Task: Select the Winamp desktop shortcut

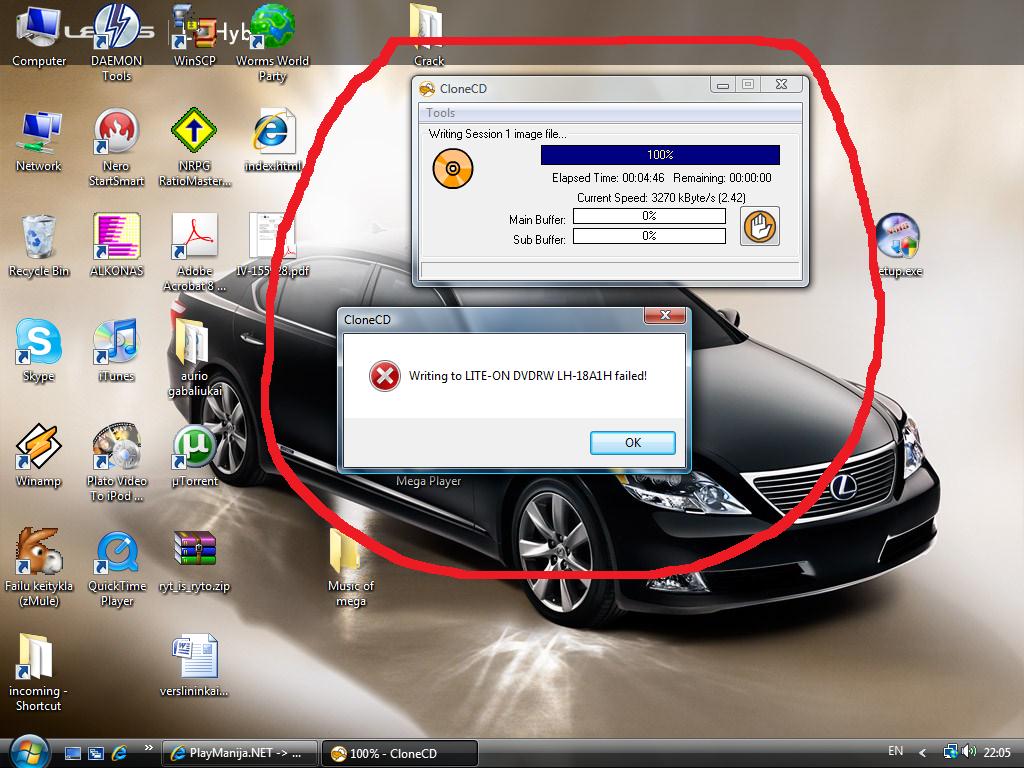Action: pos(39,456)
